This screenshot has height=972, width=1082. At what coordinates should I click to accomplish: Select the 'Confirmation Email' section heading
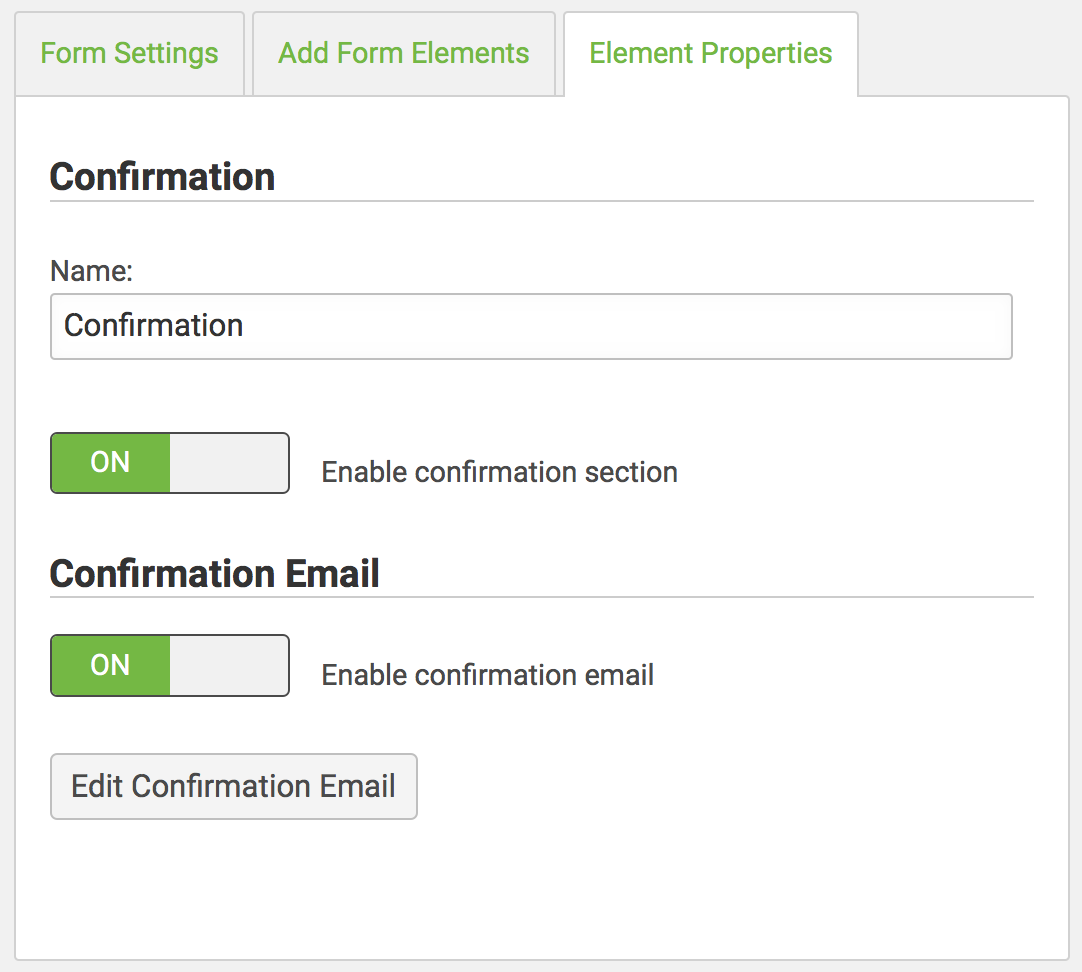click(215, 573)
